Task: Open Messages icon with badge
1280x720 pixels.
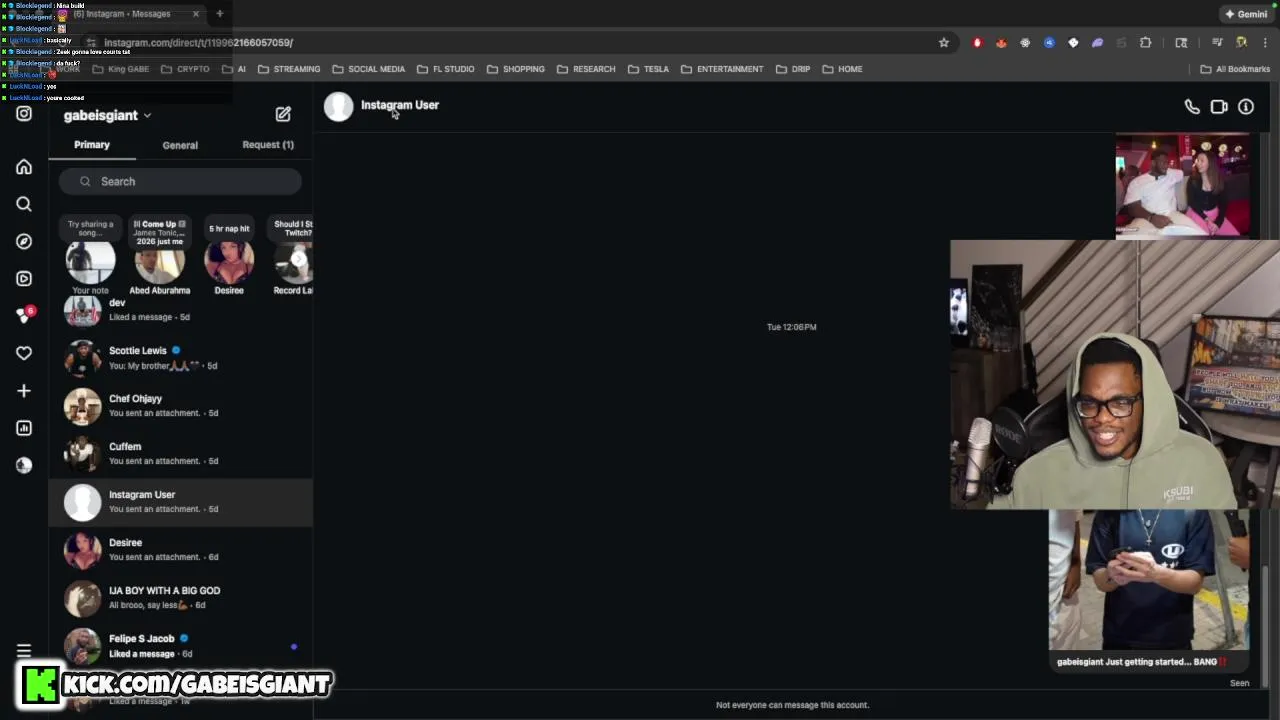Action: (24, 315)
